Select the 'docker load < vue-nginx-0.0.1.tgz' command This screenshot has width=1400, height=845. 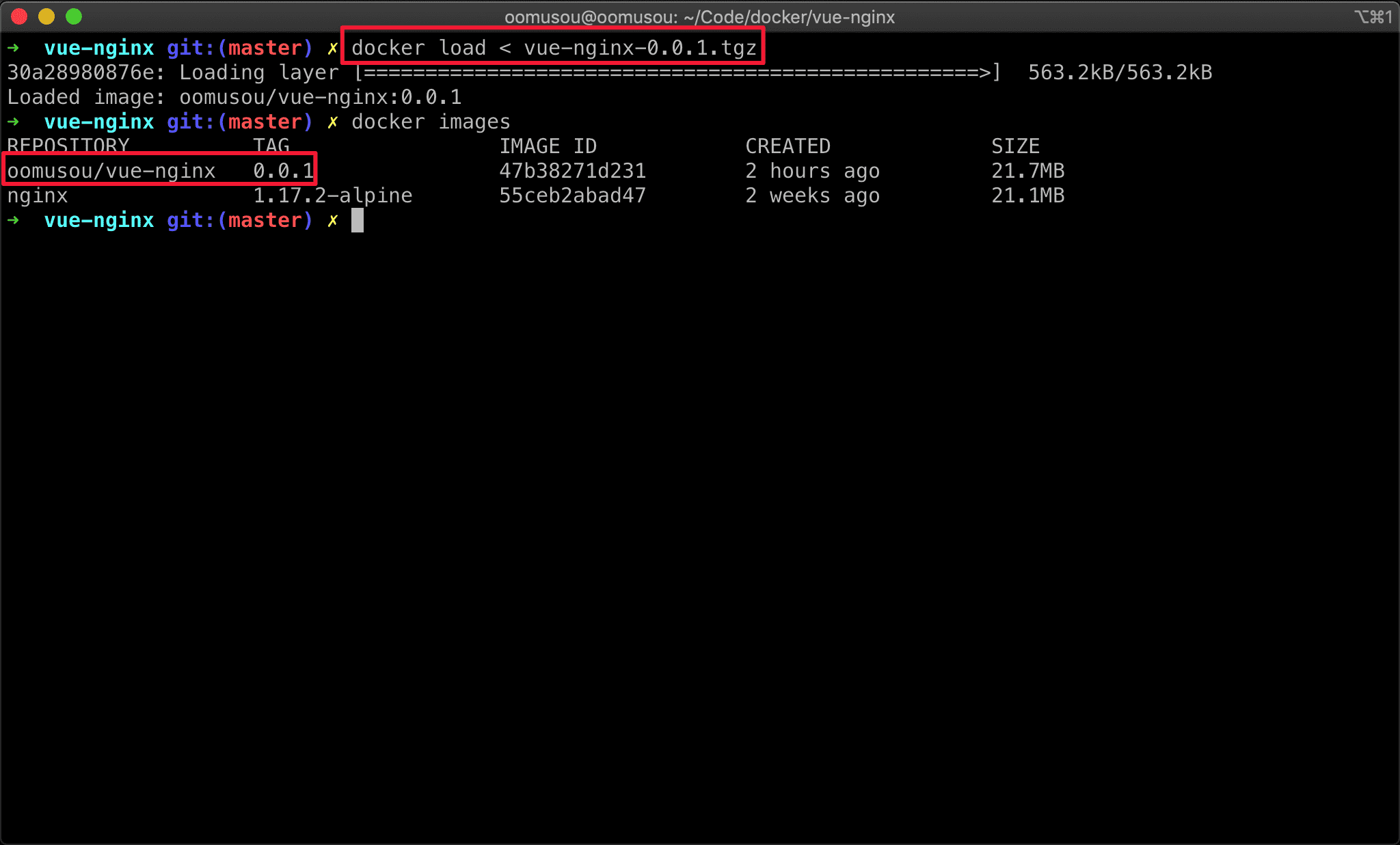tap(554, 48)
